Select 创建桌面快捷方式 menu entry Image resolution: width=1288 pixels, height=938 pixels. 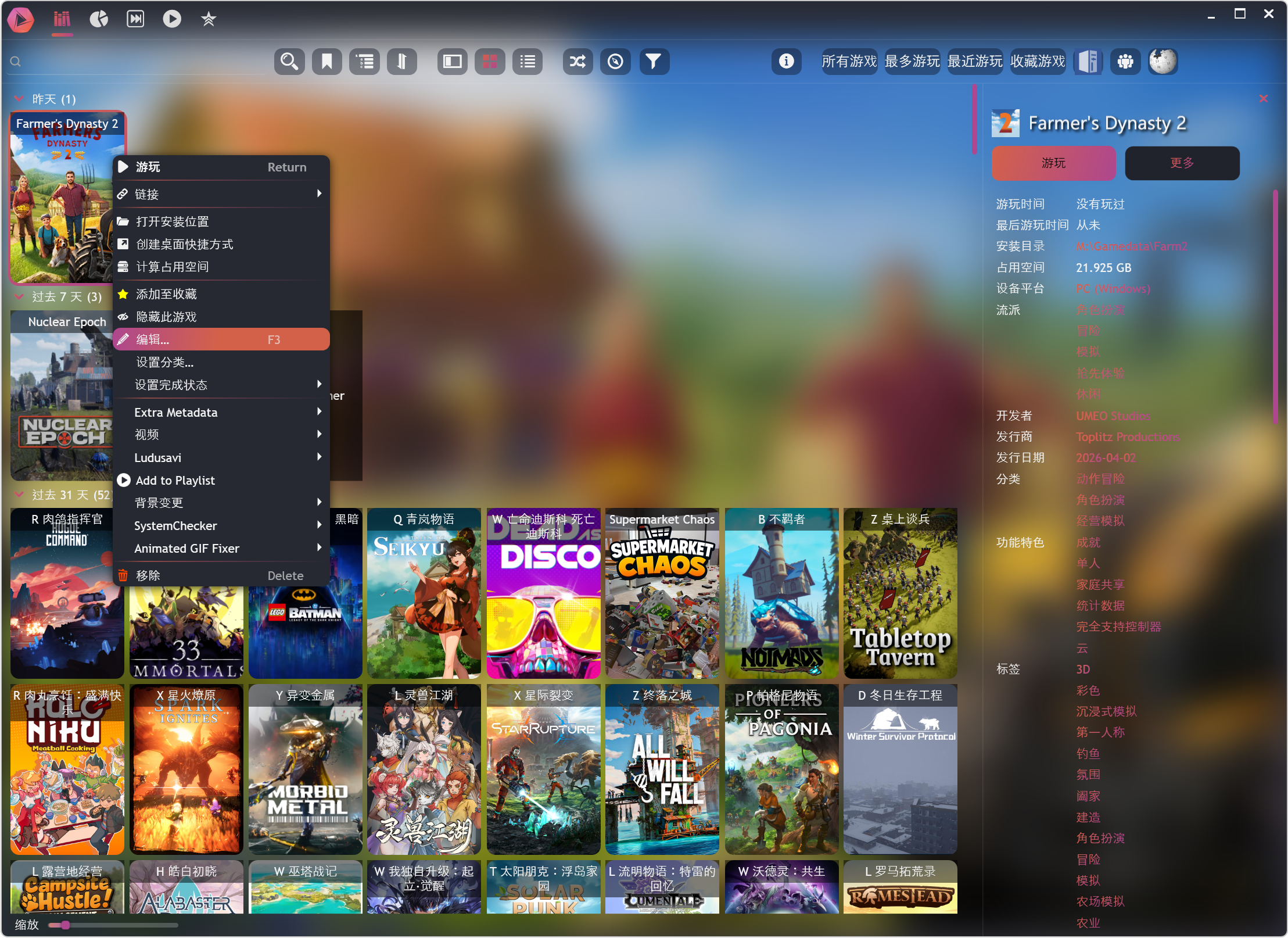coord(221,244)
